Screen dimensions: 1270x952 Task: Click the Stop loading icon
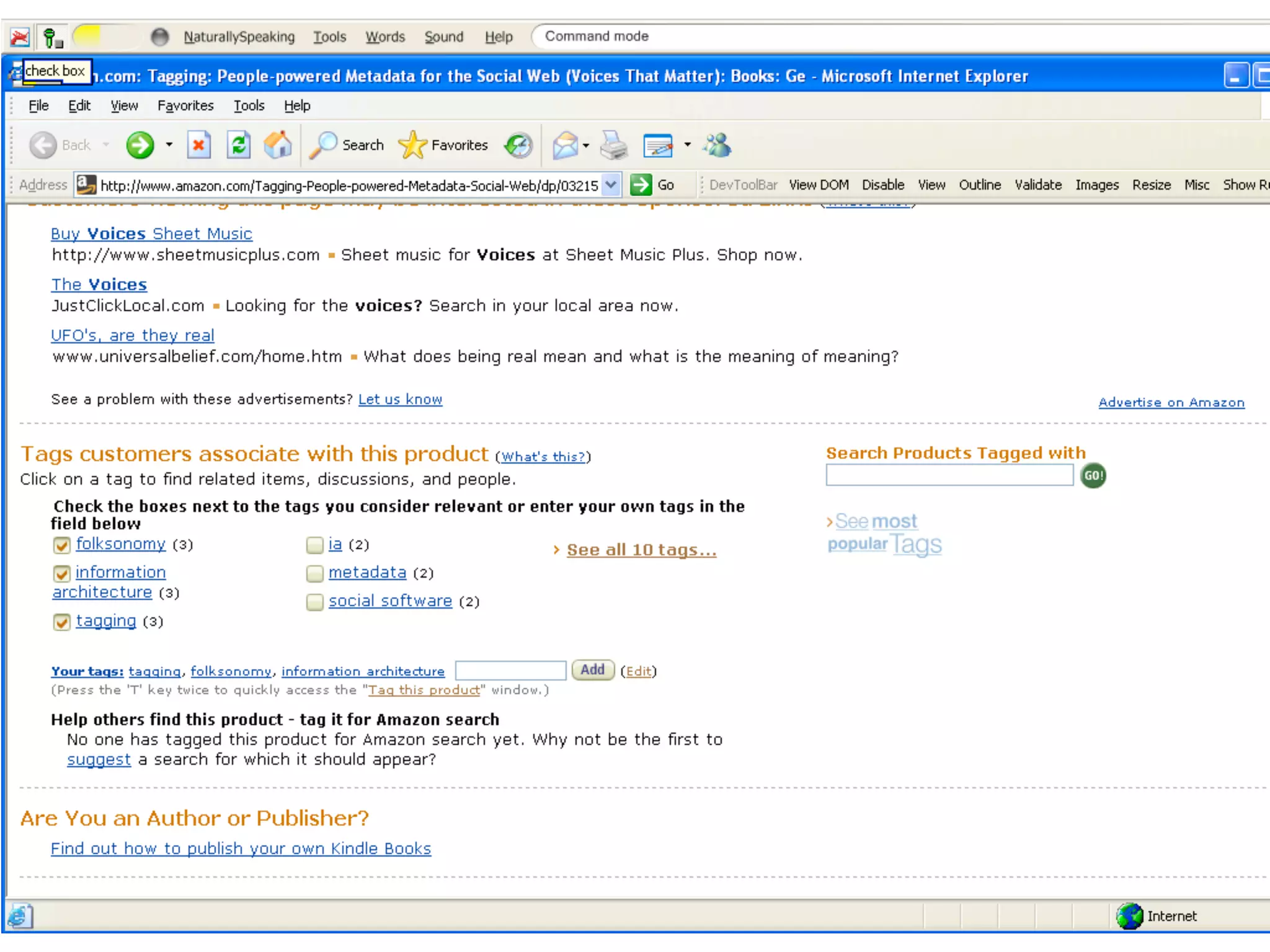[x=198, y=145]
